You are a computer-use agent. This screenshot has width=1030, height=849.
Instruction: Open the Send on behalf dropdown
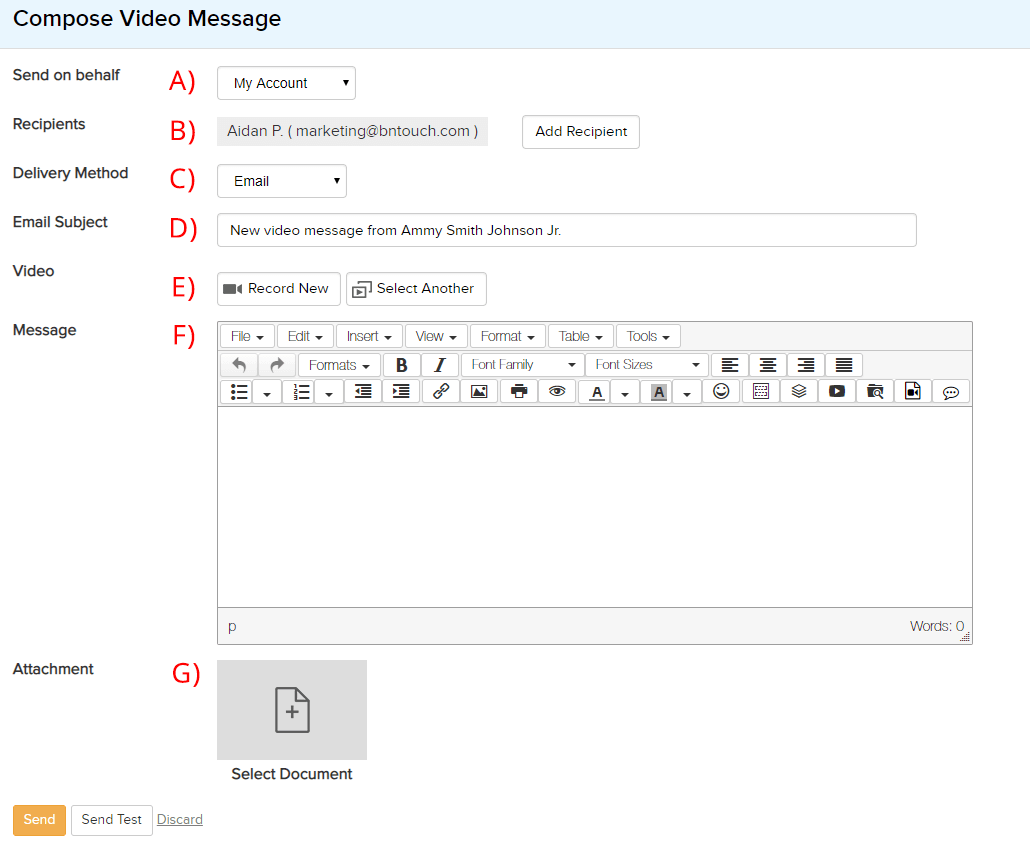click(x=286, y=83)
